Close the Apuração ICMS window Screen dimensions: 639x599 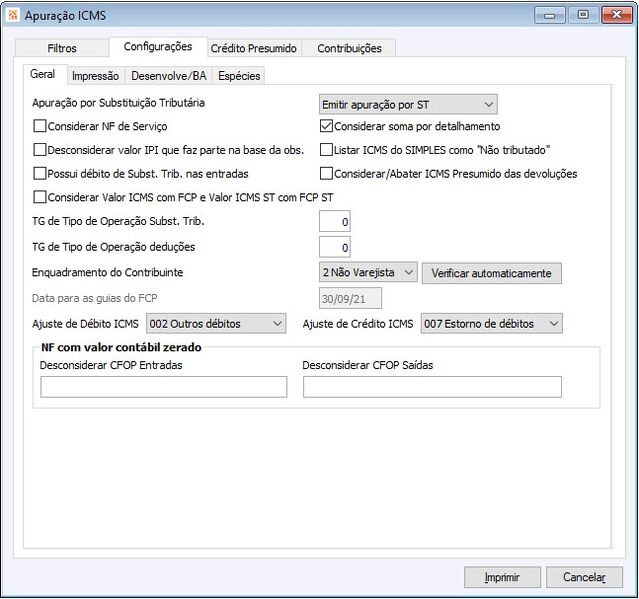pos(617,15)
